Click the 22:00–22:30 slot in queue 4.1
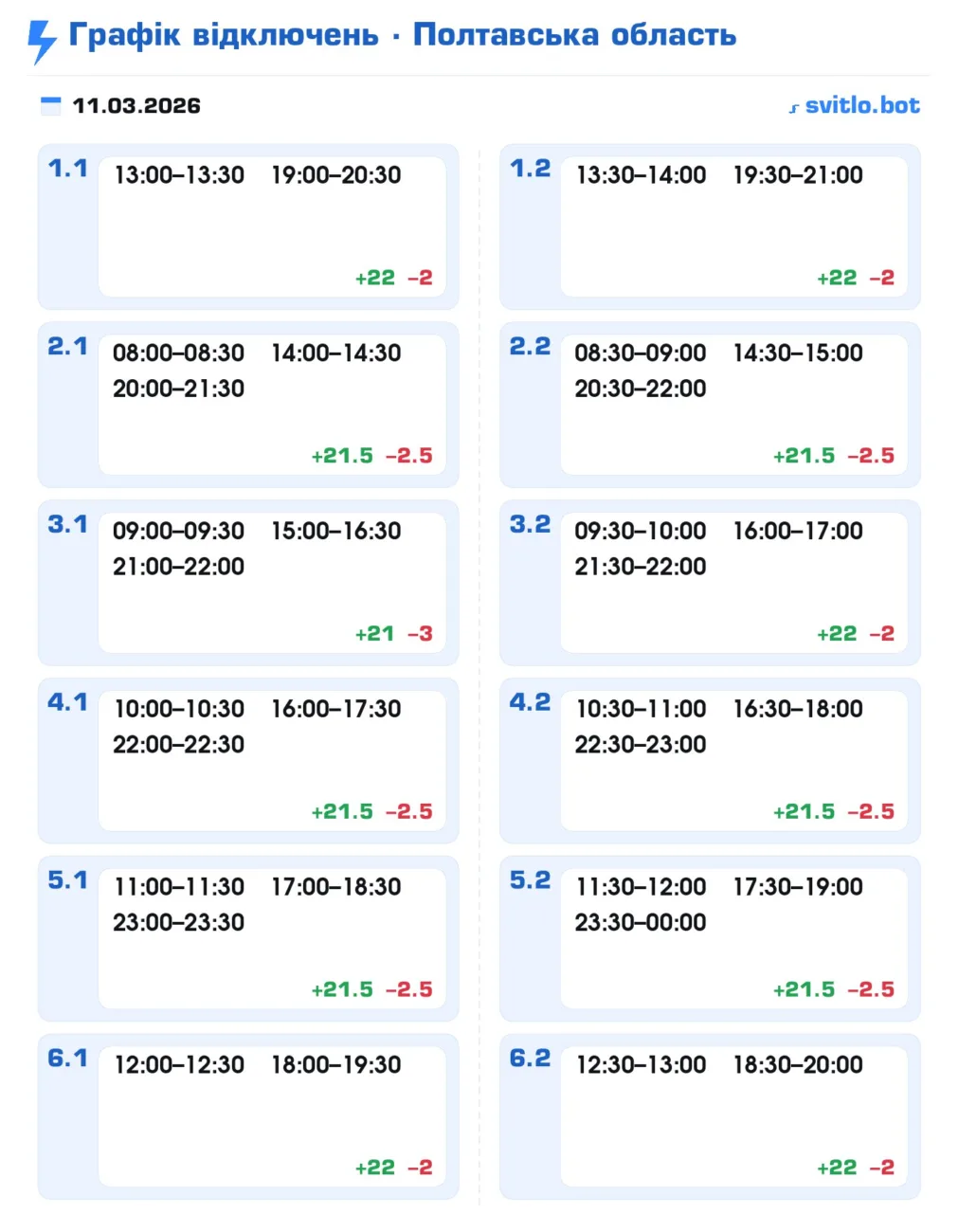This screenshot has width=958, height=1232. click(x=179, y=745)
